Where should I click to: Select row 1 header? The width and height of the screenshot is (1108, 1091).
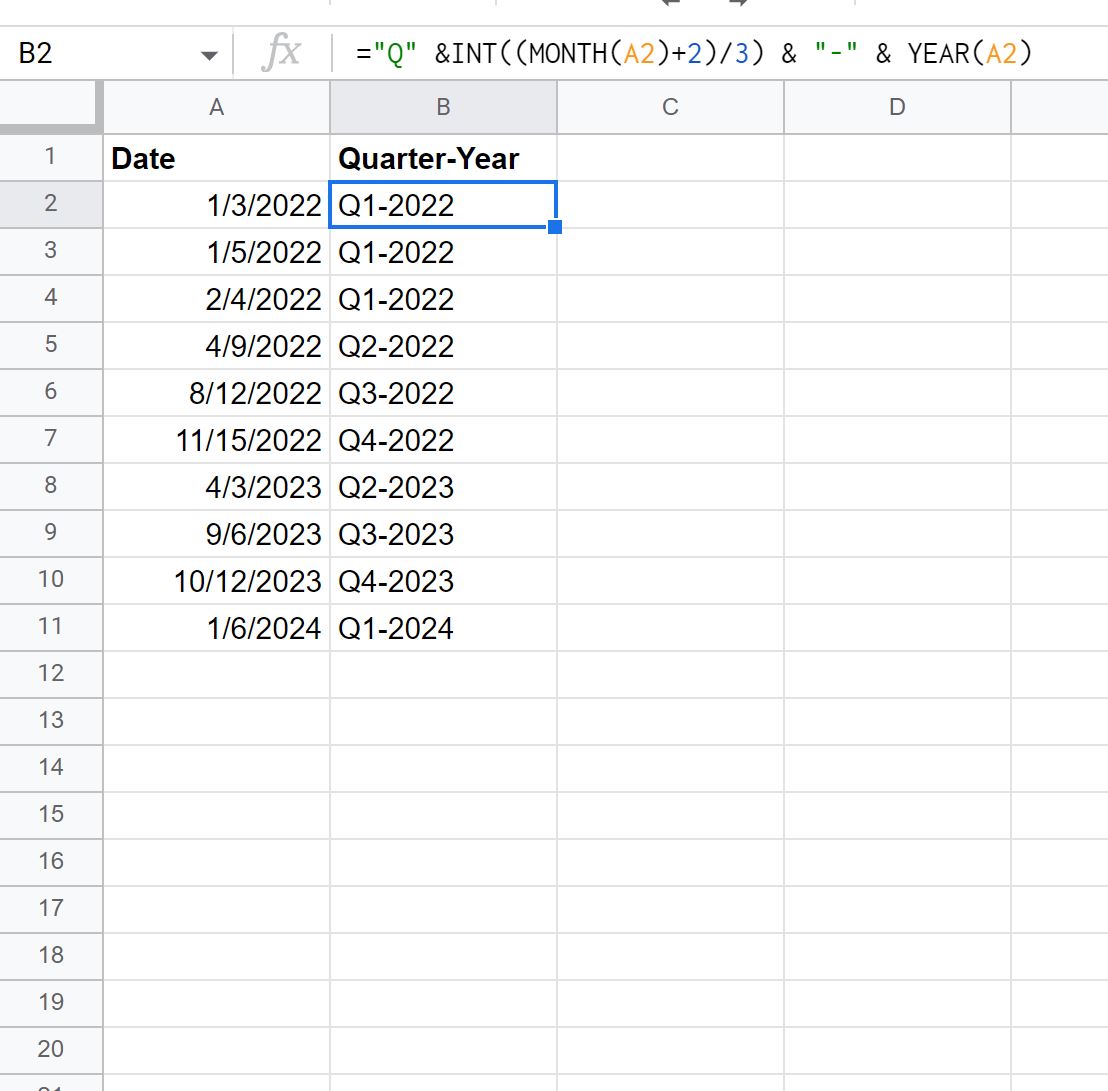click(x=51, y=157)
